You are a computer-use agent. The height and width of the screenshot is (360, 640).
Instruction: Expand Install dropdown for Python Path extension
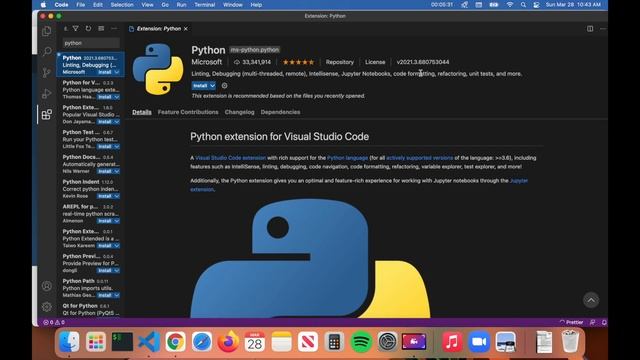[117, 295]
